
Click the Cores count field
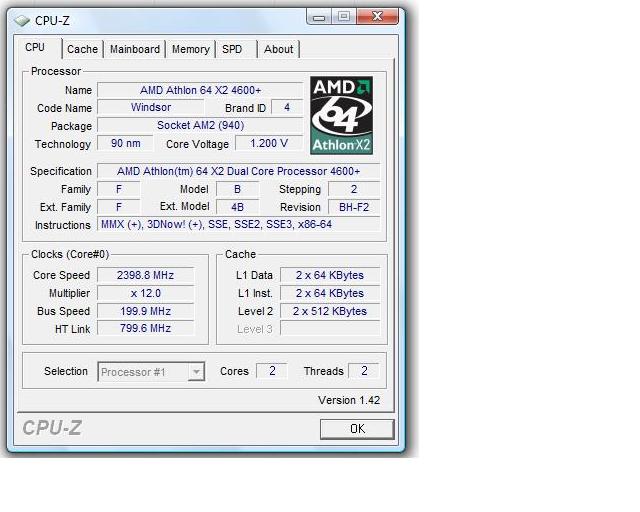(x=271, y=371)
